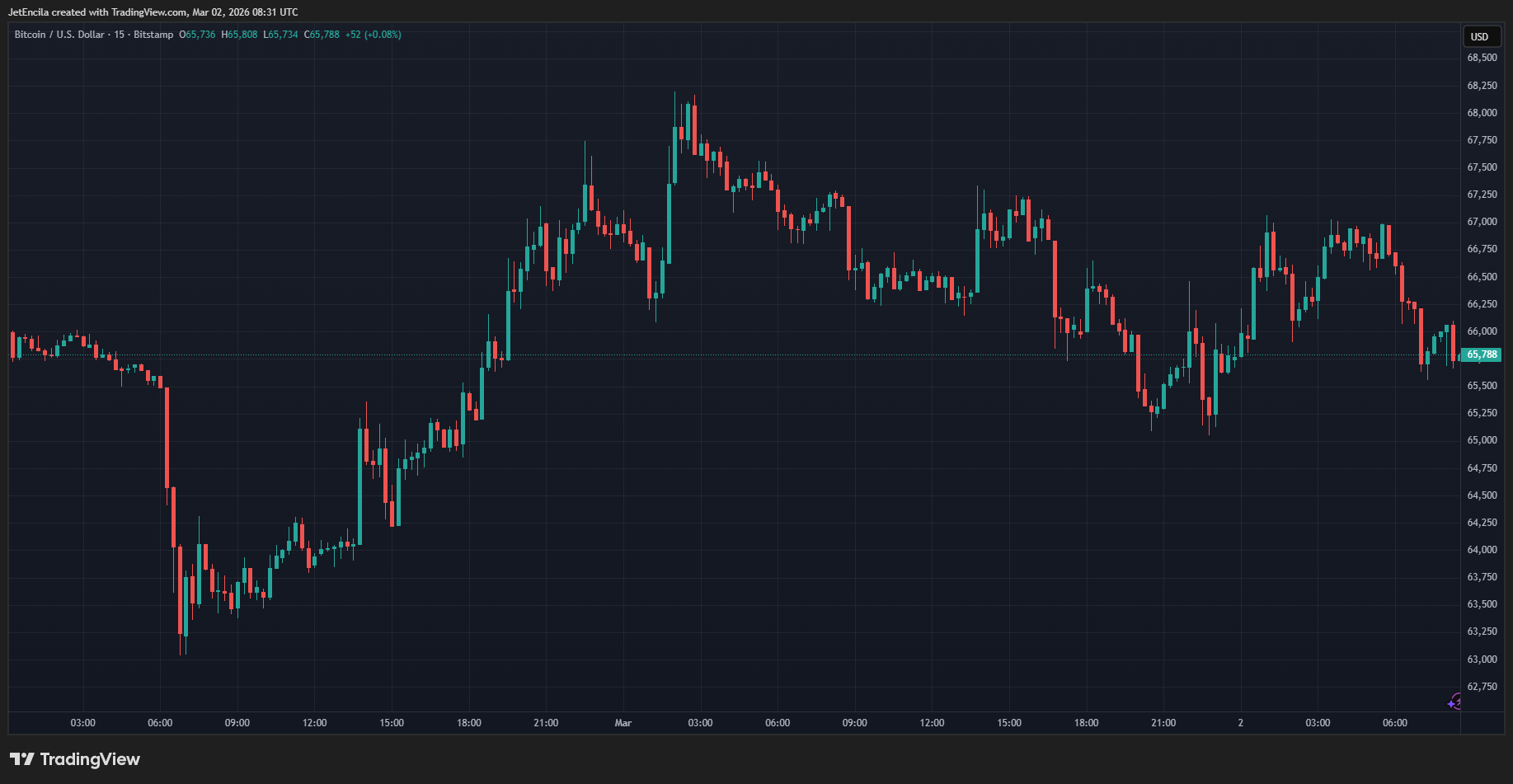Screen dimensions: 1513x784
Task: Click the JetEncila created with TradingView.com header
Action: 153,12
